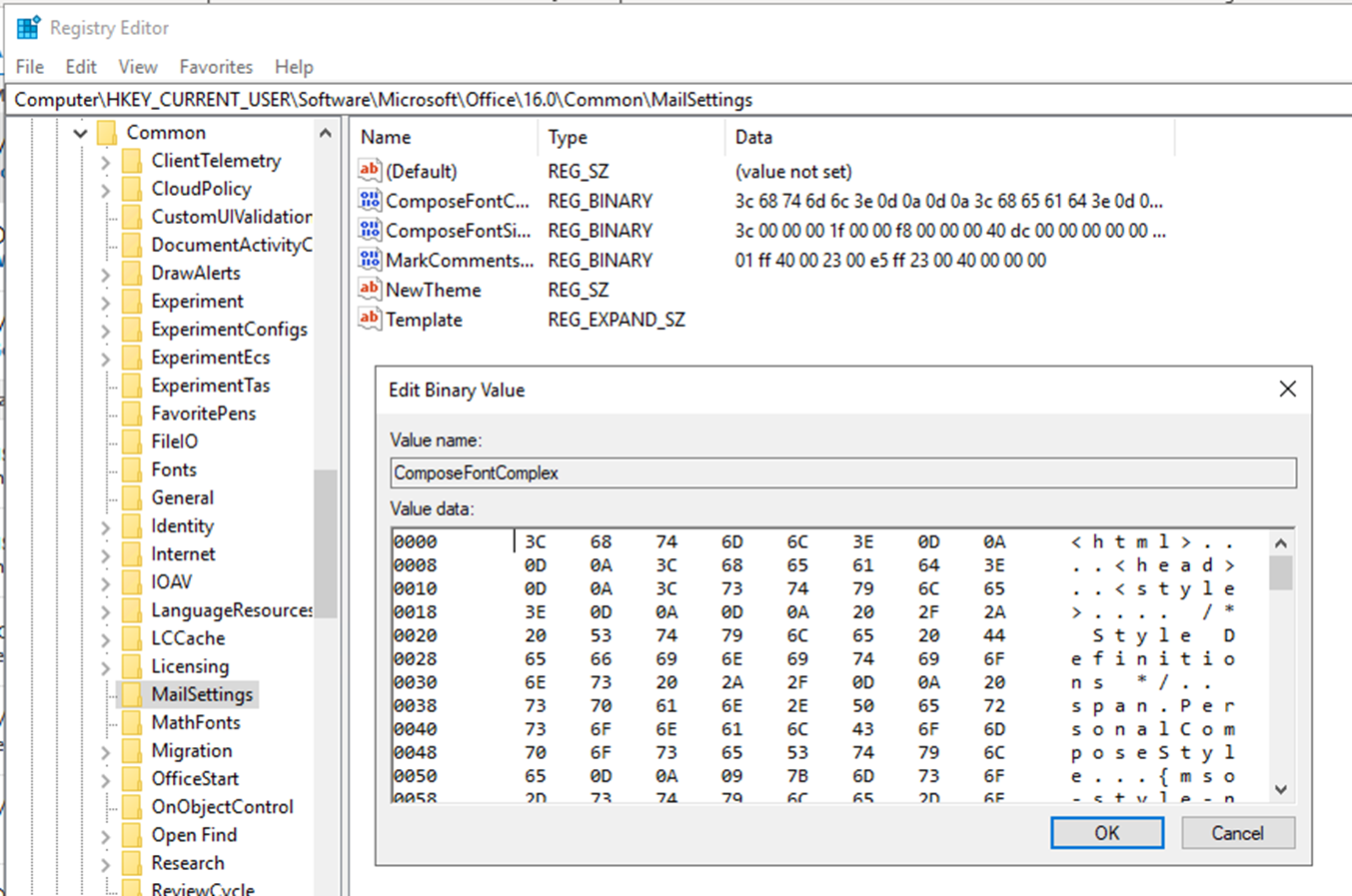Select the Template value icon
Viewport: 1352px width, 896px height.
370,320
